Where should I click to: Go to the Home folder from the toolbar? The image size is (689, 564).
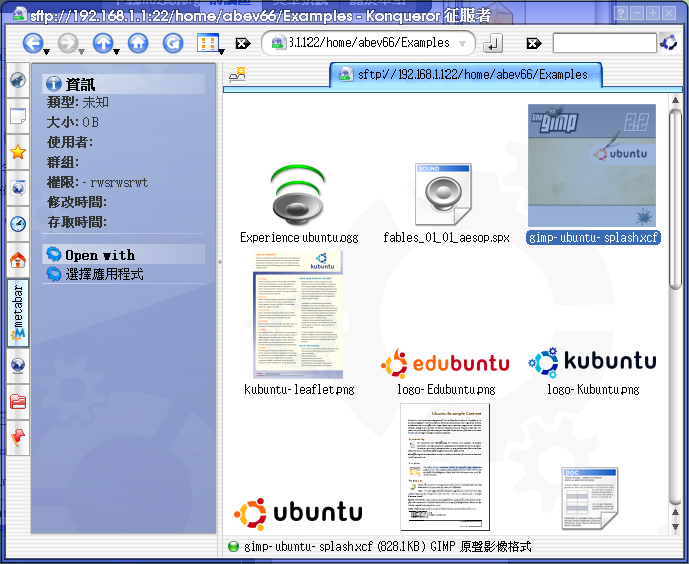[x=138, y=43]
